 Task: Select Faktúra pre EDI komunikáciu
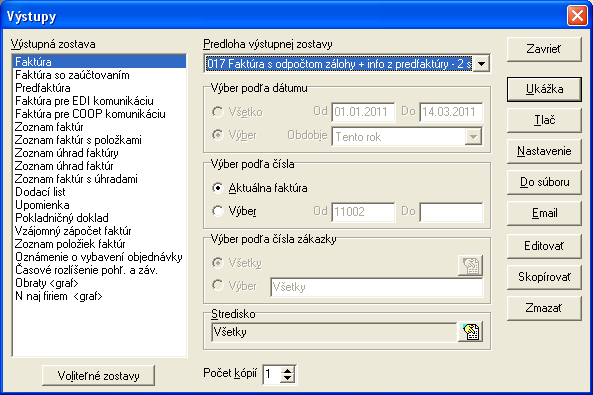coord(100,101)
